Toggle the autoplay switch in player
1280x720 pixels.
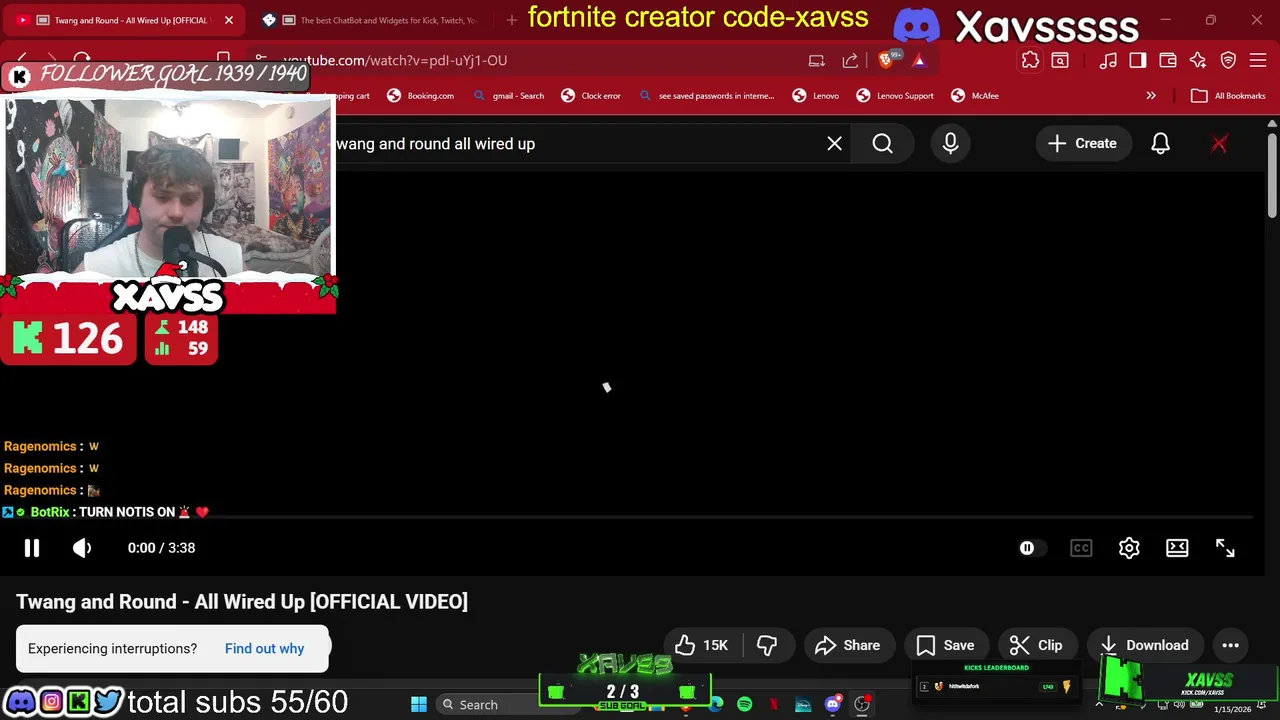pyautogui.click(x=1032, y=548)
